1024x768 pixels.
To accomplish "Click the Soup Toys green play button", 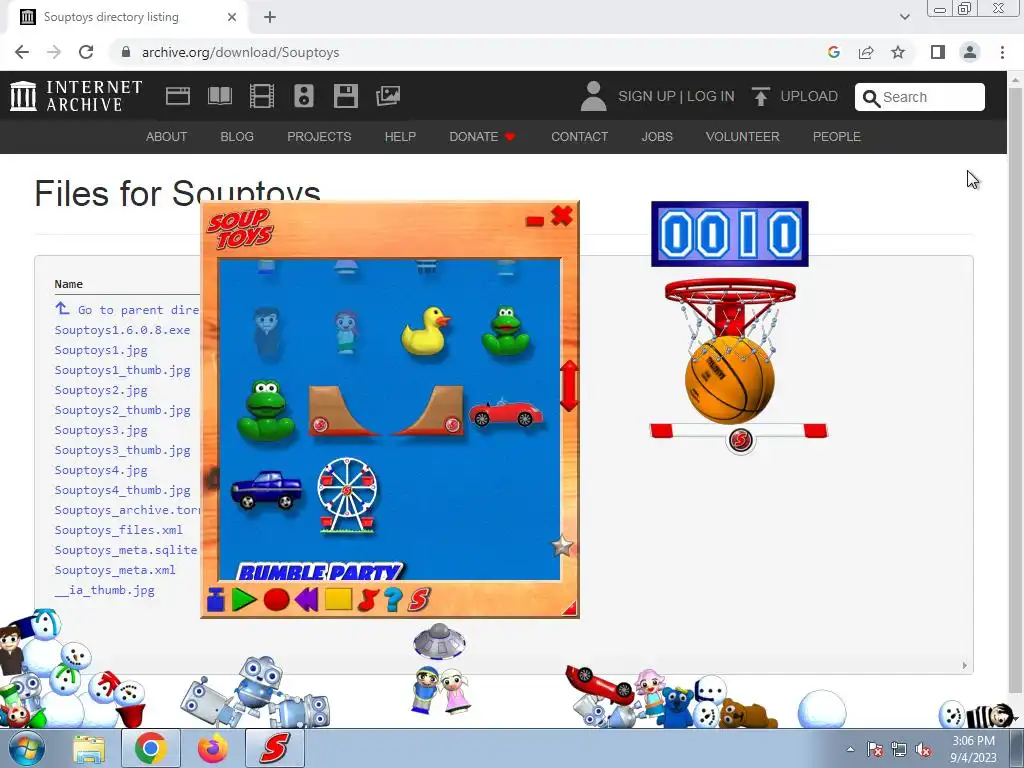I will tap(244, 600).
